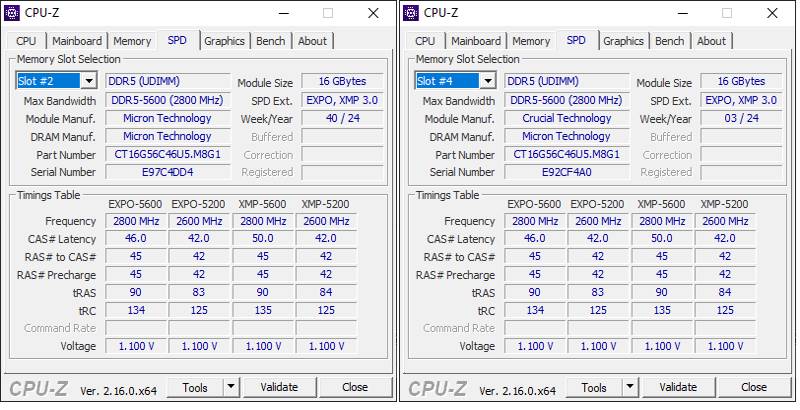Click Serial Number field E92CF4A0
The image size is (800, 410).
(x=566, y=172)
